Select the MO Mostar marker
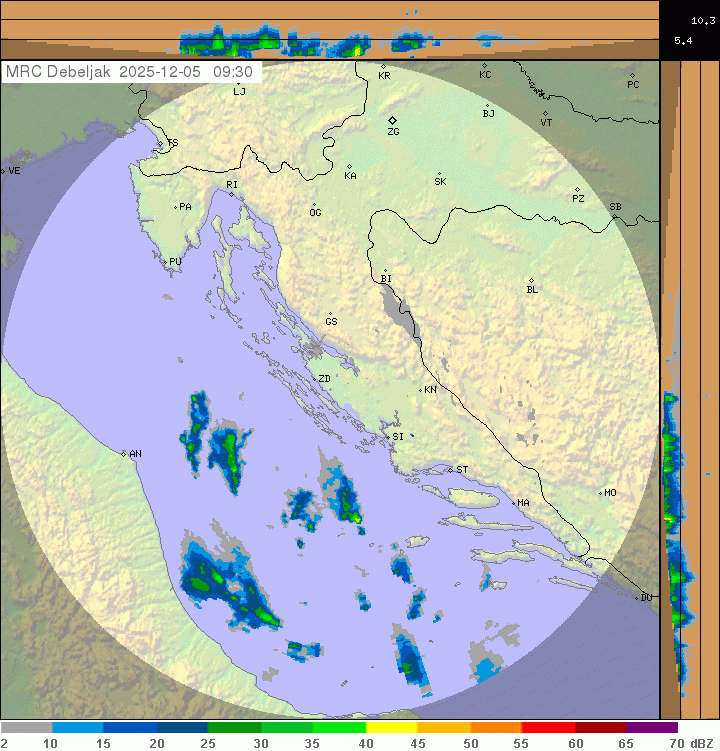 [600, 493]
